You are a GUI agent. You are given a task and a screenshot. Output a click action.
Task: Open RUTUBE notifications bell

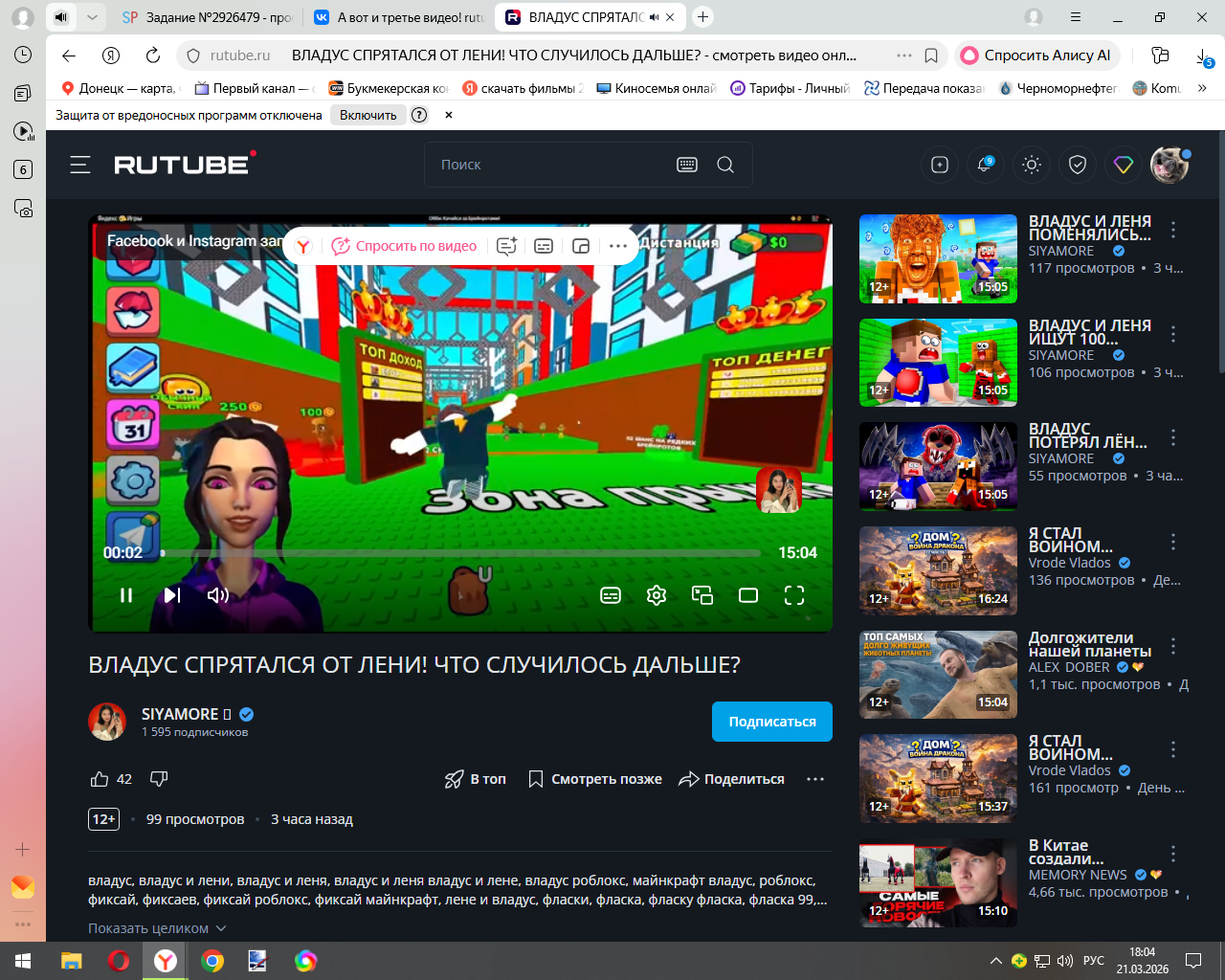click(985, 165)
